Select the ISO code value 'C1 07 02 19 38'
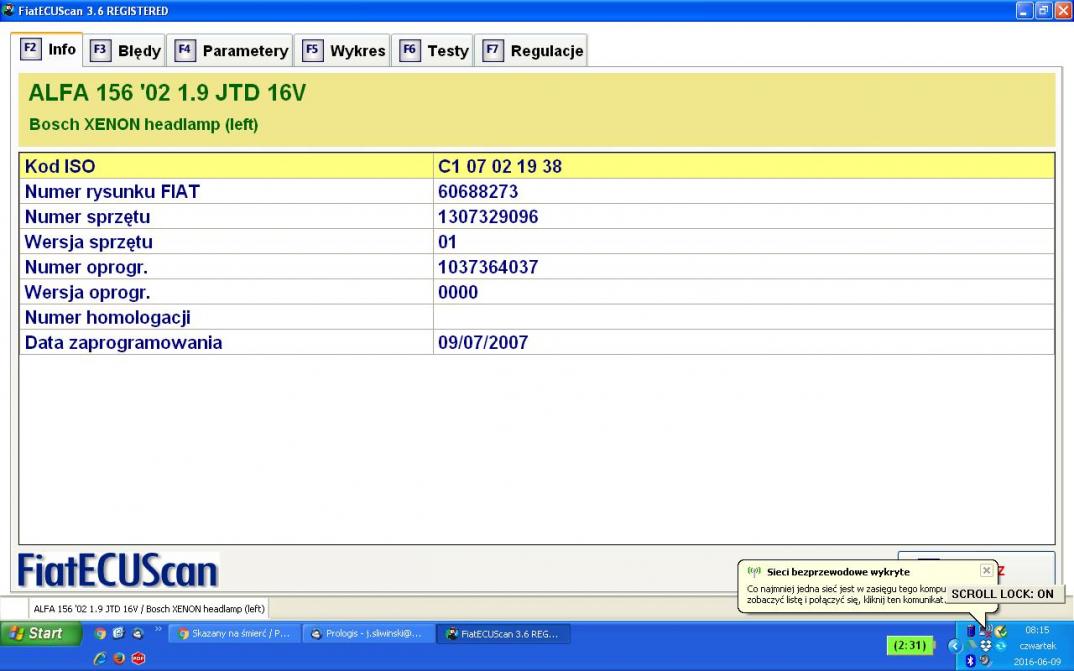Screen dimensions: 1074x671 click(x=500, y=166)
